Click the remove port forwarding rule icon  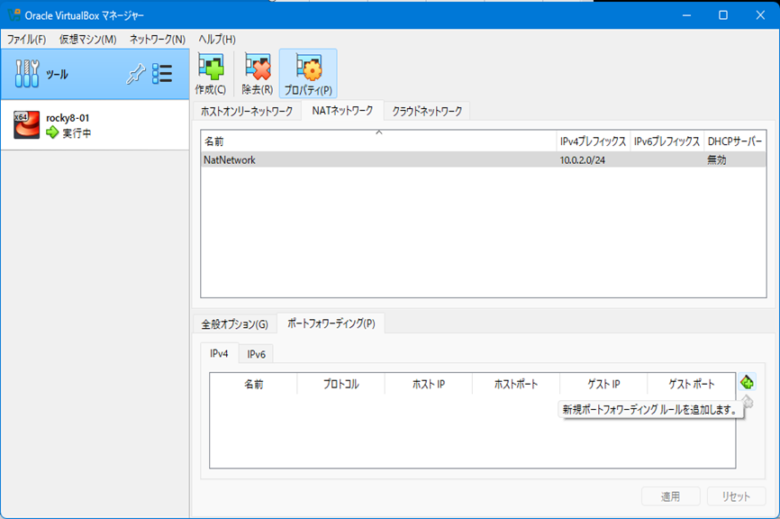tap(747, 402)
